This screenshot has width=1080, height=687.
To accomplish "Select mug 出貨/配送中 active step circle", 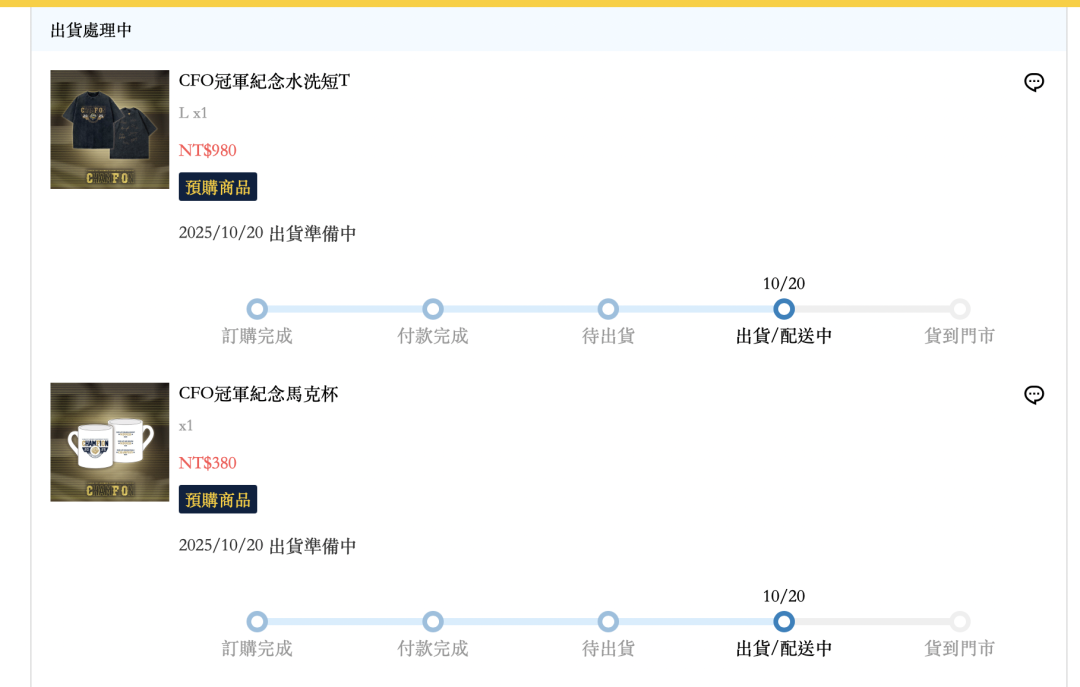I will (x=784, y=622).
